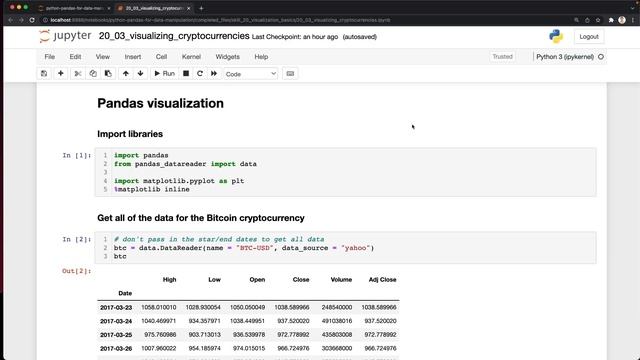Open the File menu
This screenshot has height=360, width=640.
50,57
